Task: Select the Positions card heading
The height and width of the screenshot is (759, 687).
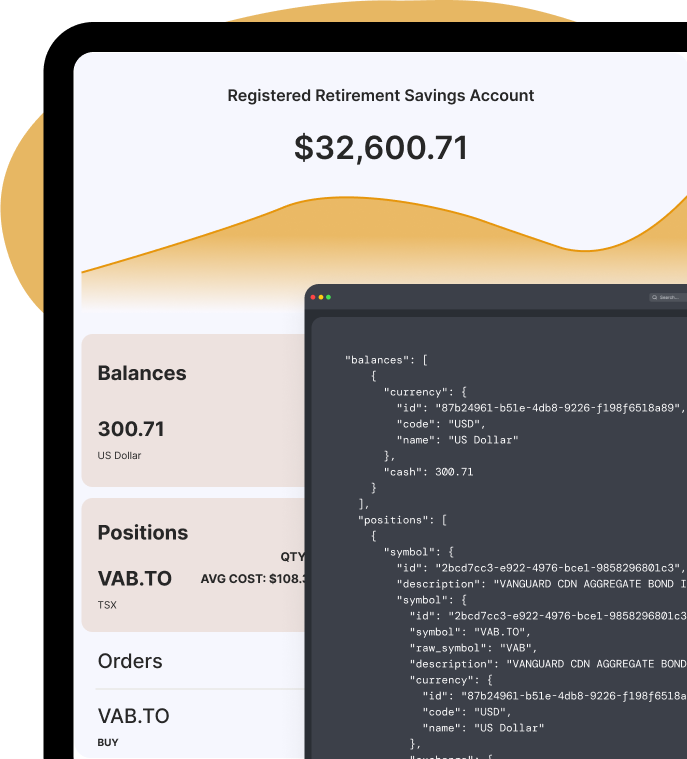Action: pyautogui.click(x=143, y=532)
